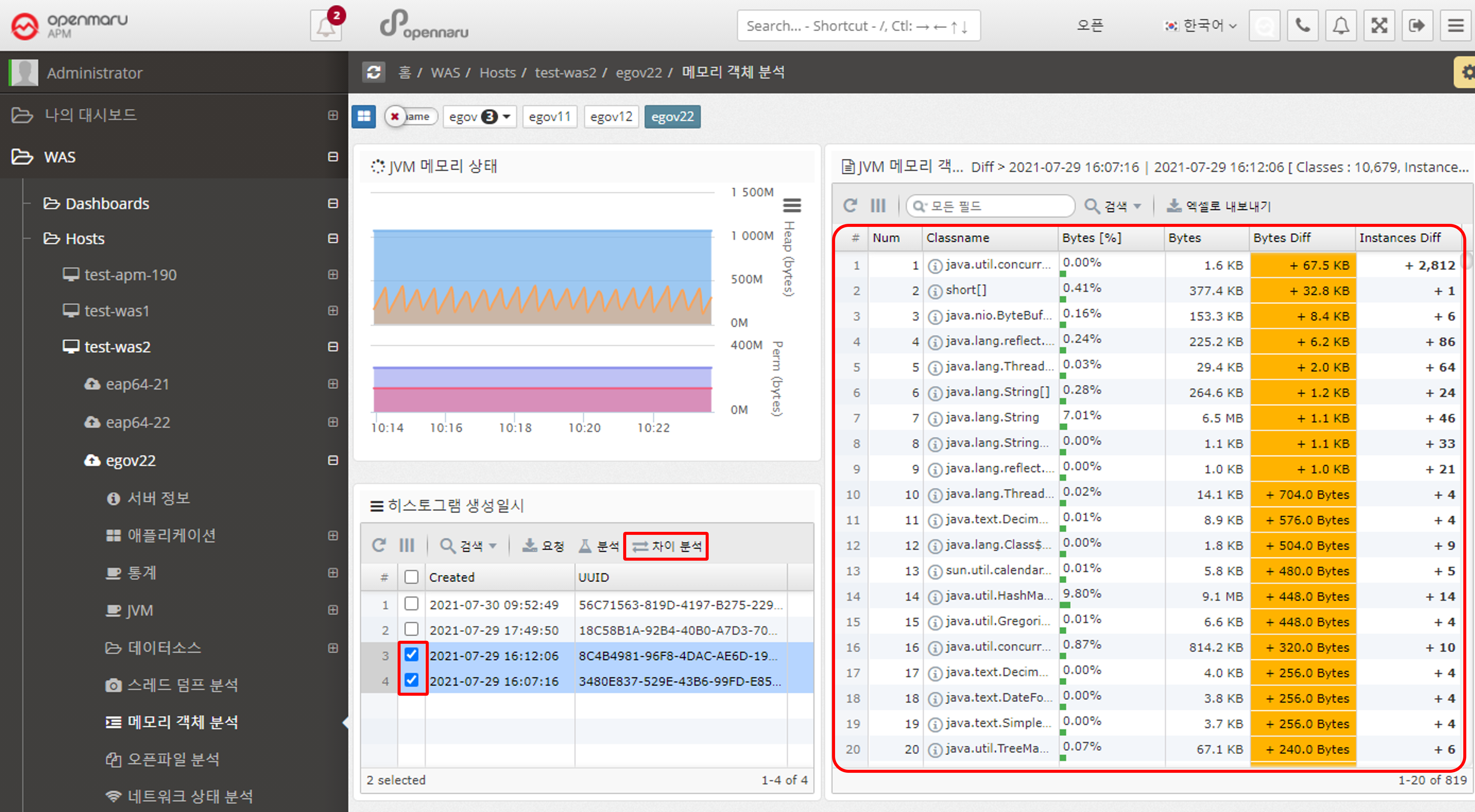Click the notification bell with red badge
Image resolution: width=1475 pixels, height=812 pixels.
(x=326, y=26)
